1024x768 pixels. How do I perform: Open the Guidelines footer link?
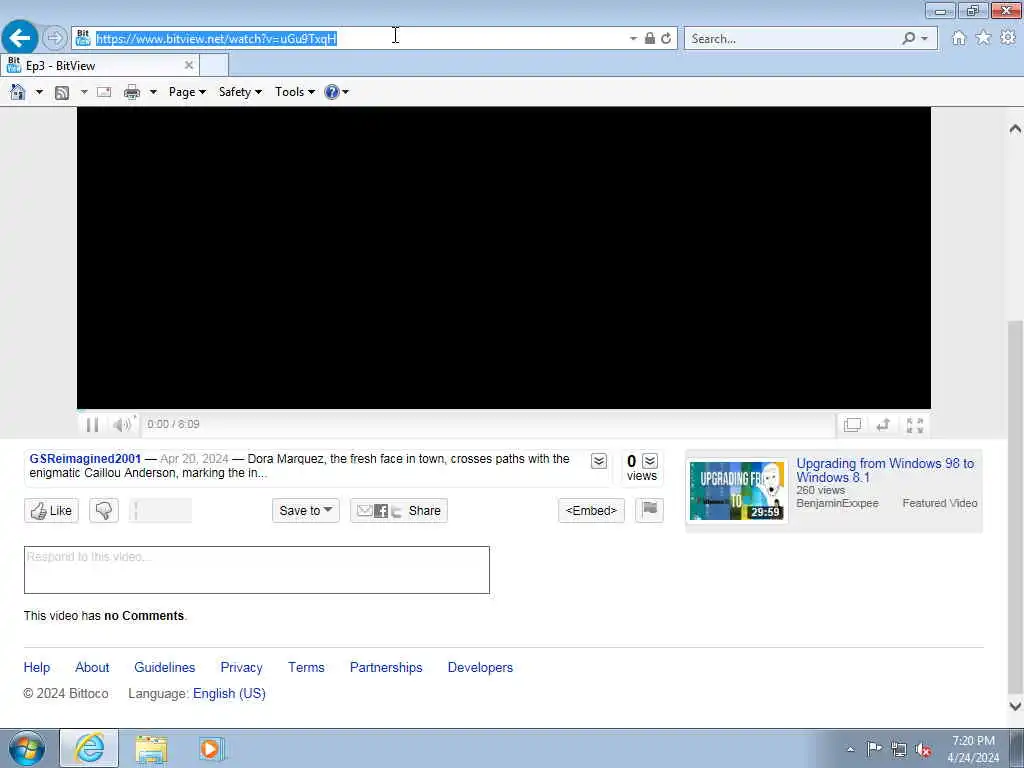point(165,667)
